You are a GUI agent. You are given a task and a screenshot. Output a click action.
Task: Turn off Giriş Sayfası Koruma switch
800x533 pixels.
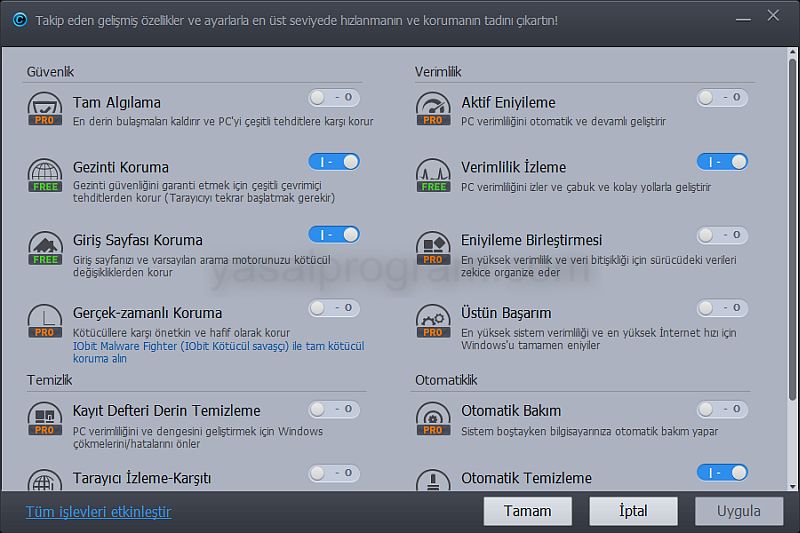point(334,235)
